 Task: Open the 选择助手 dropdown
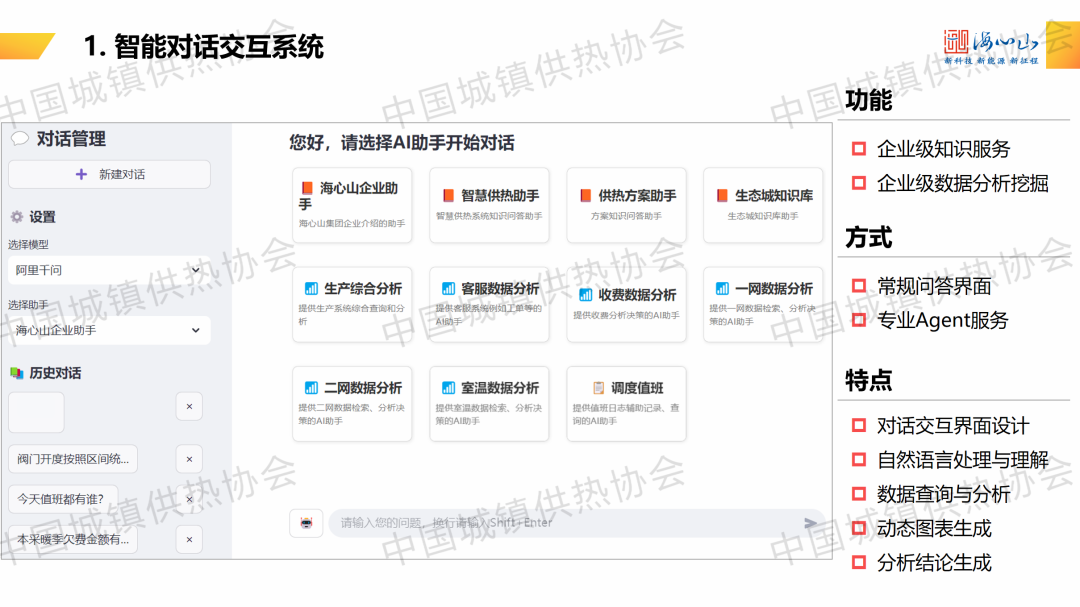[x=109, y=330]
